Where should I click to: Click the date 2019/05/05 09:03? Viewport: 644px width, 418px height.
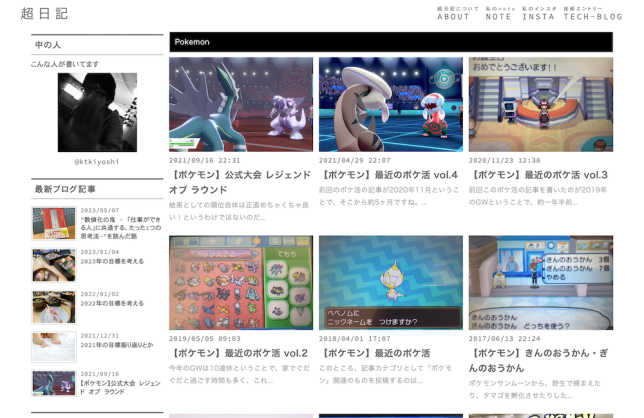click(x=205, y=339)
